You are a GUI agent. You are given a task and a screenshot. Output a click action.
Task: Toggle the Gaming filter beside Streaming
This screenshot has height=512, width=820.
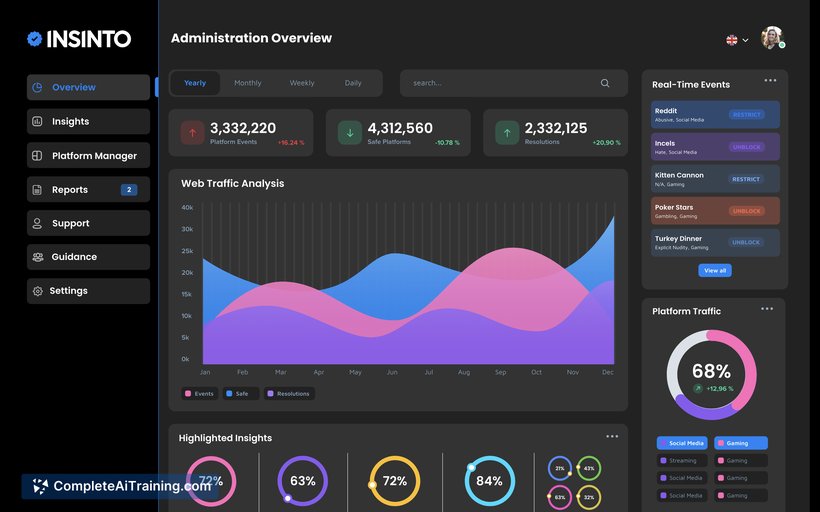(x=741, y=461)
